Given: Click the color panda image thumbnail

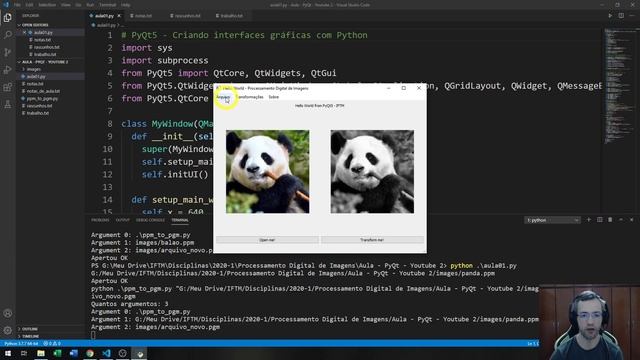Looking at the screenshot, I should (x=267, y=171).
